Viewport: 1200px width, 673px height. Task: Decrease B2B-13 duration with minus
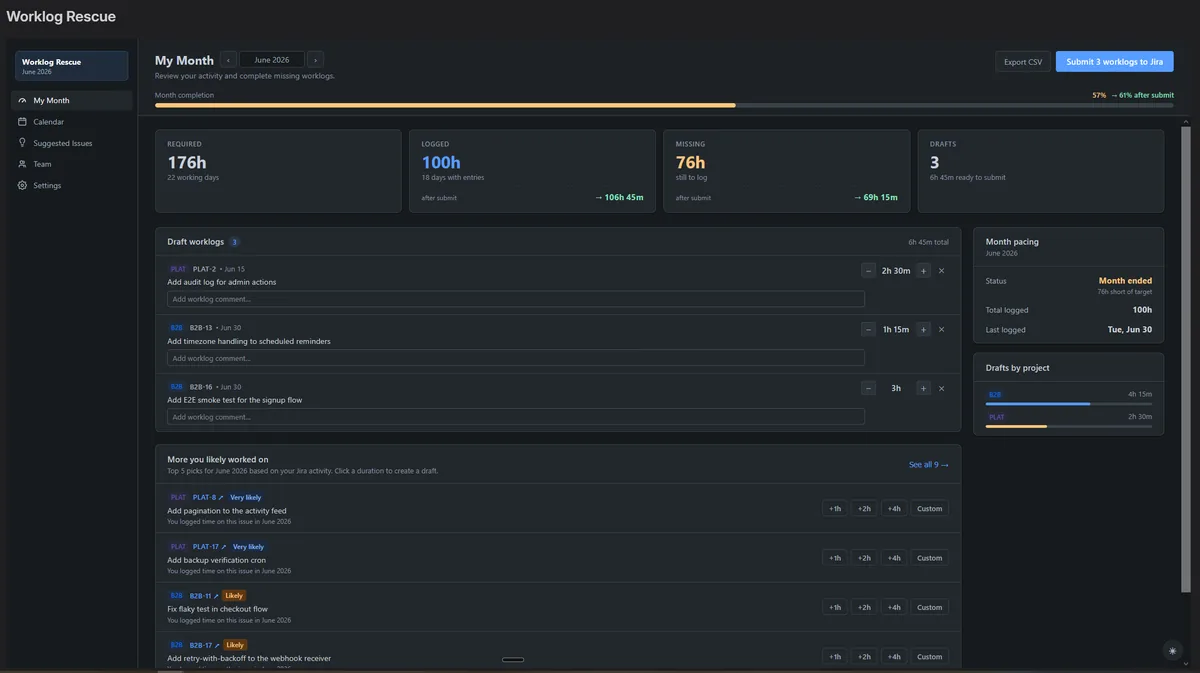click(x=869, y=329)
